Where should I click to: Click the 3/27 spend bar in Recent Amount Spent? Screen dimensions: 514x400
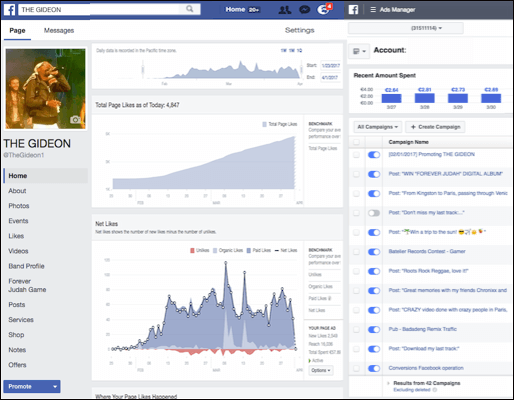[x=391, y=98]
